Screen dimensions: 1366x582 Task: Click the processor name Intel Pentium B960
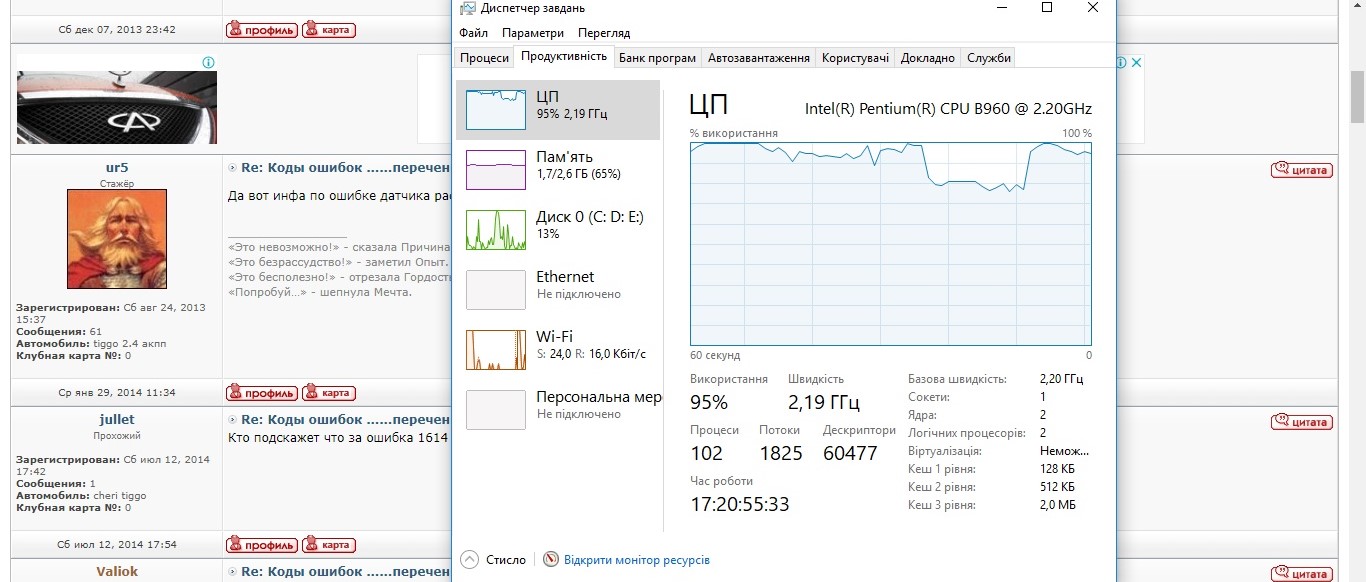pos(948,108)
